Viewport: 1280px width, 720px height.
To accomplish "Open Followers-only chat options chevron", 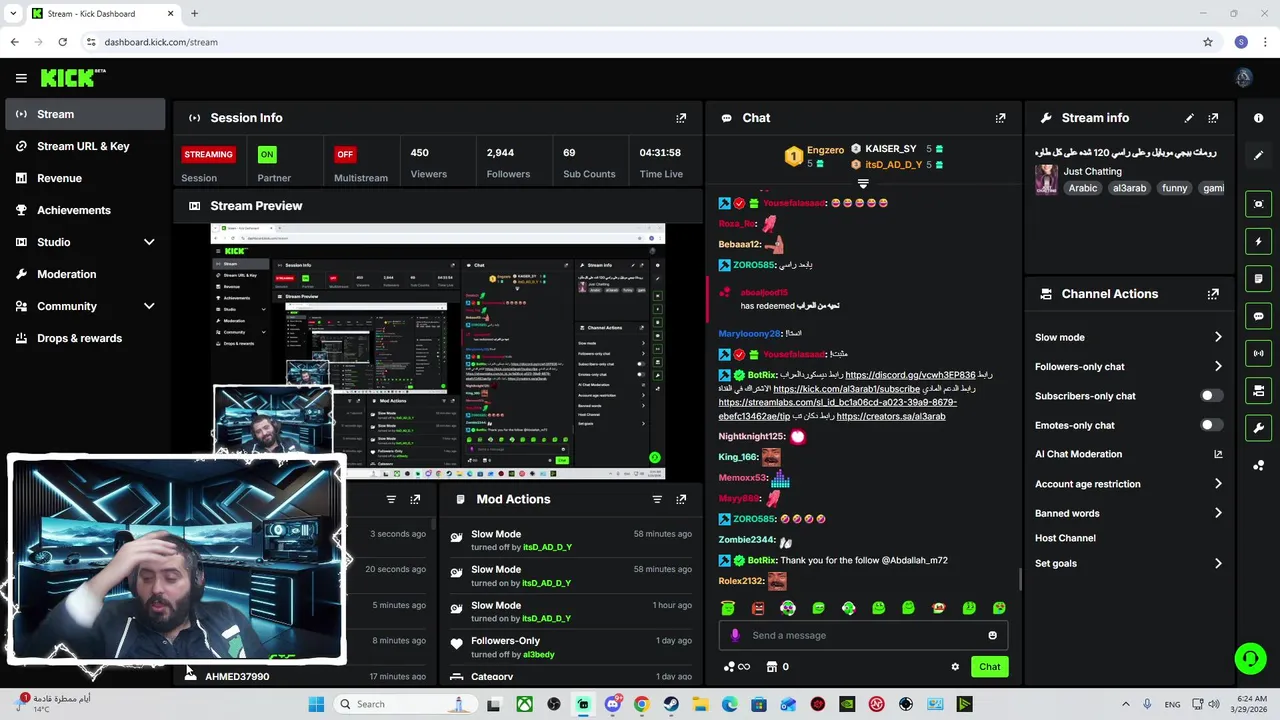I will pyautogui.click(x=1218, y=366).
